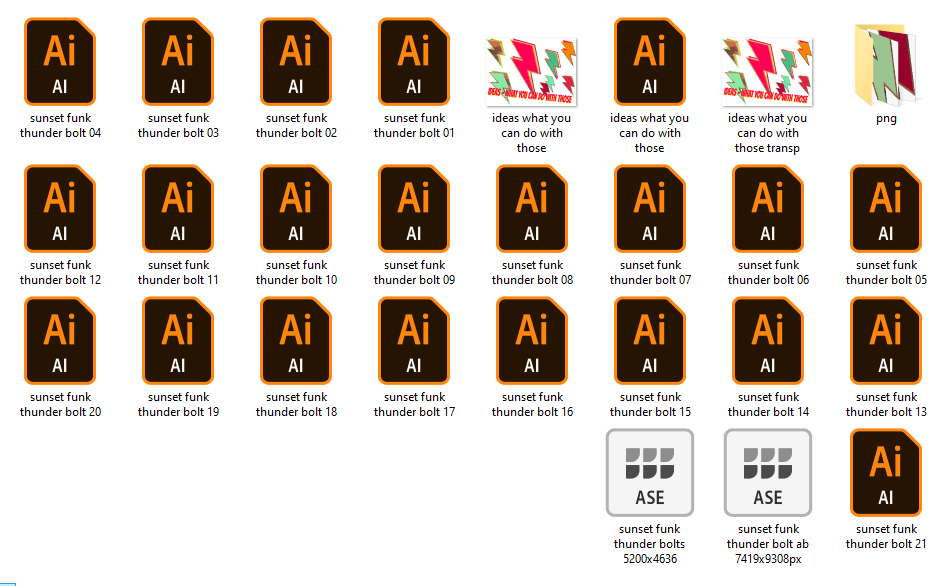The height and width of the screenshot is (586, 945).
Task: Select the sunset funk thunder bolt 21 file
Action: pyautogui.click(x=885, y=472)
